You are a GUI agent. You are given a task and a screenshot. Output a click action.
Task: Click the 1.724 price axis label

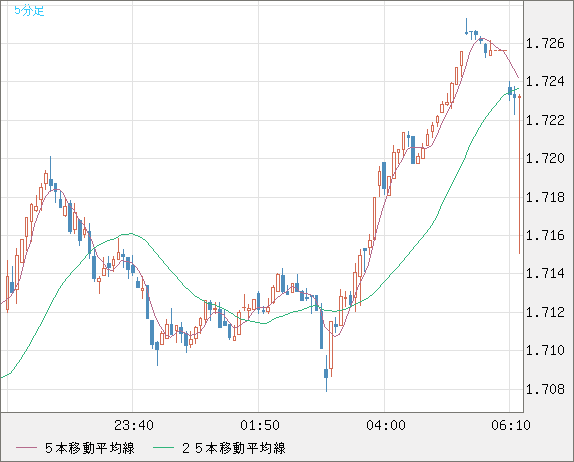[545, 82]
